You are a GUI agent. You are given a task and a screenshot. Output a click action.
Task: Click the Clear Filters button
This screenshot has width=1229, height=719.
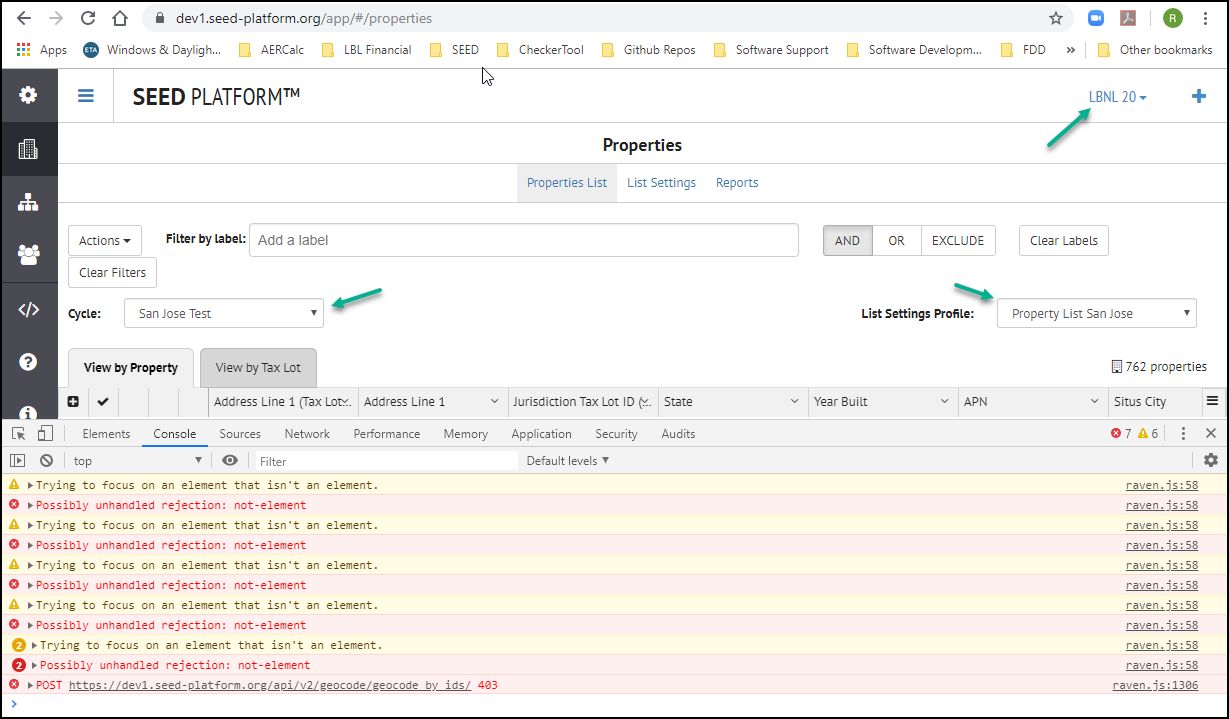[x=112, y=272]
